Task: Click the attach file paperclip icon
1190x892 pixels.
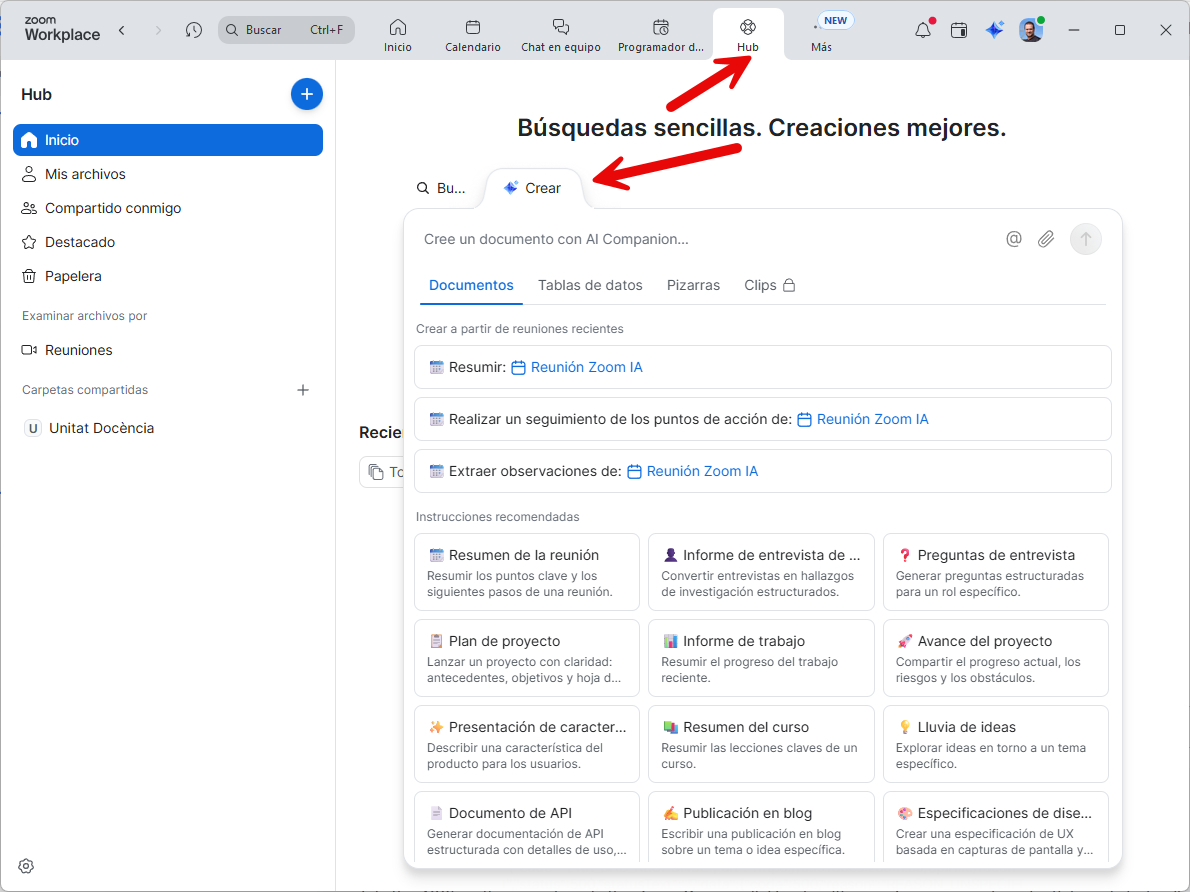Action: pos(1046,239)
